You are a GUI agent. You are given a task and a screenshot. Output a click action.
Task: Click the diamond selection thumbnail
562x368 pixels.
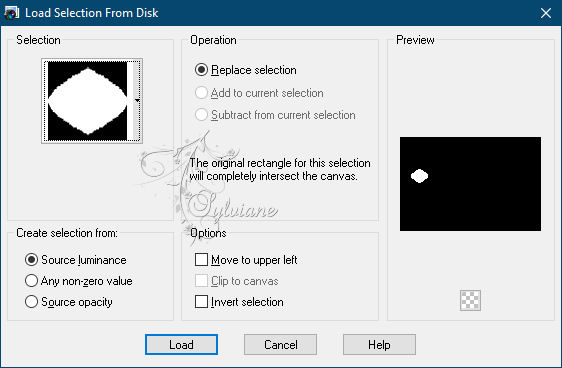click(x=87, y=101)
